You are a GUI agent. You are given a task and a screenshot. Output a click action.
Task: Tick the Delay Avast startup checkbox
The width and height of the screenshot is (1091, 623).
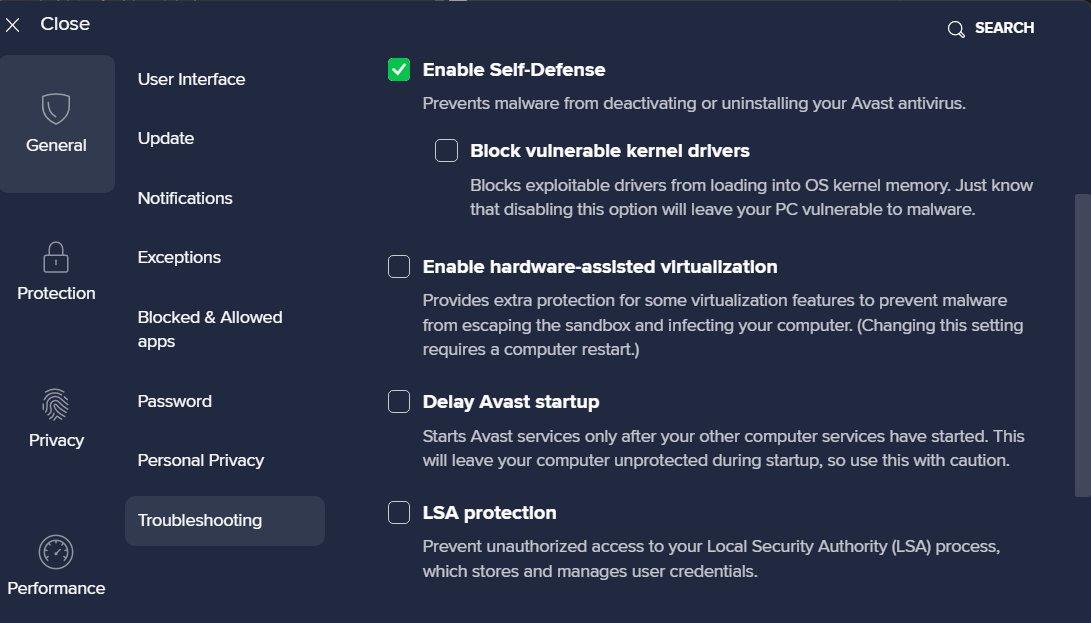pos(399,402)
